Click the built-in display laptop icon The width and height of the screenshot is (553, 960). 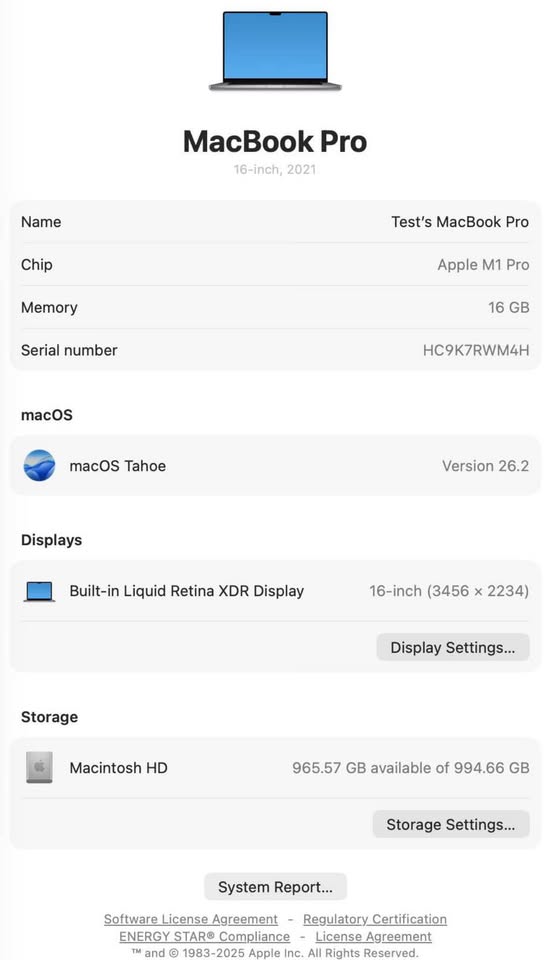[x=39, y=591]
